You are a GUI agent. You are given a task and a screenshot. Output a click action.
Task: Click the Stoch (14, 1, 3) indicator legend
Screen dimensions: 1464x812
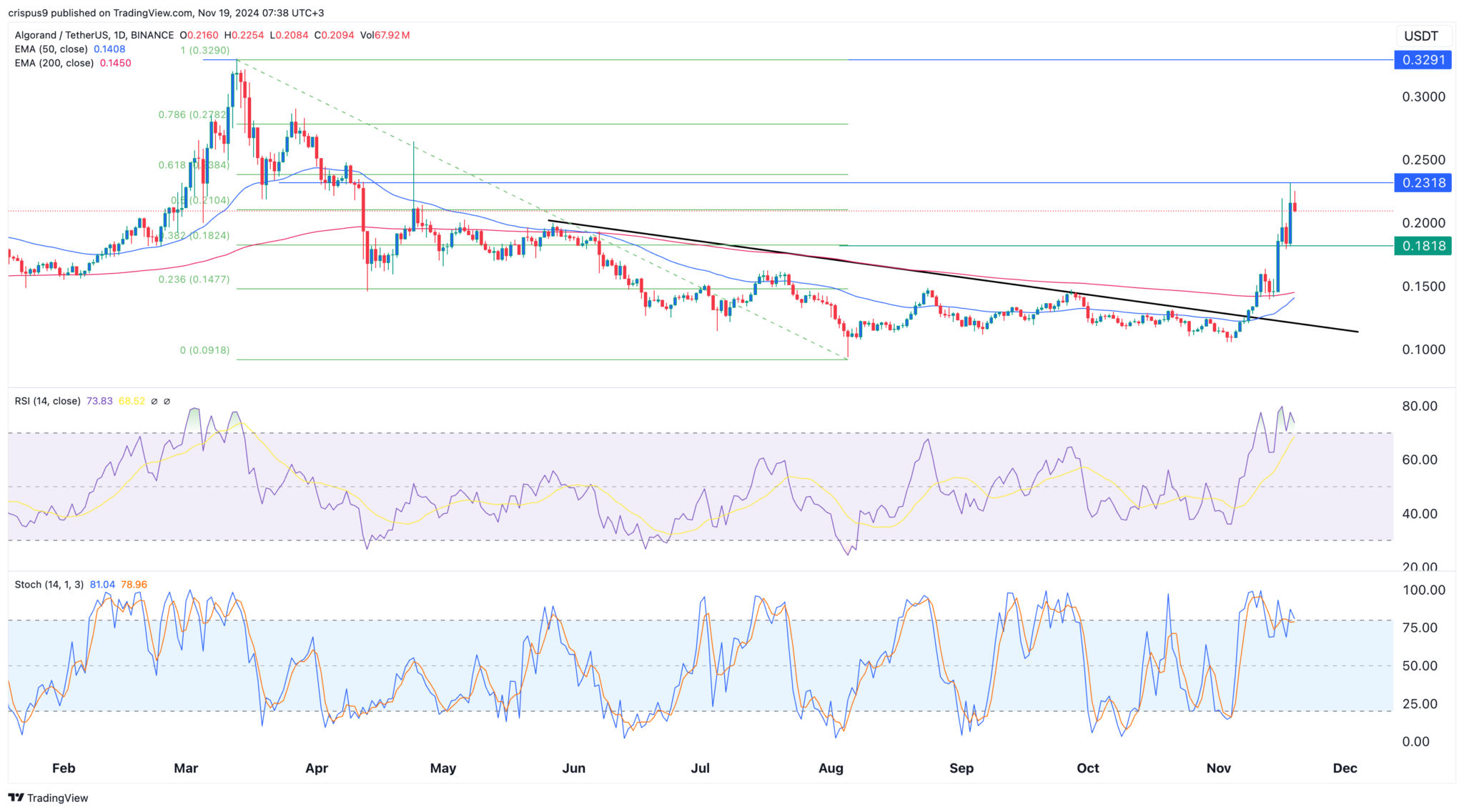[49, 585]
